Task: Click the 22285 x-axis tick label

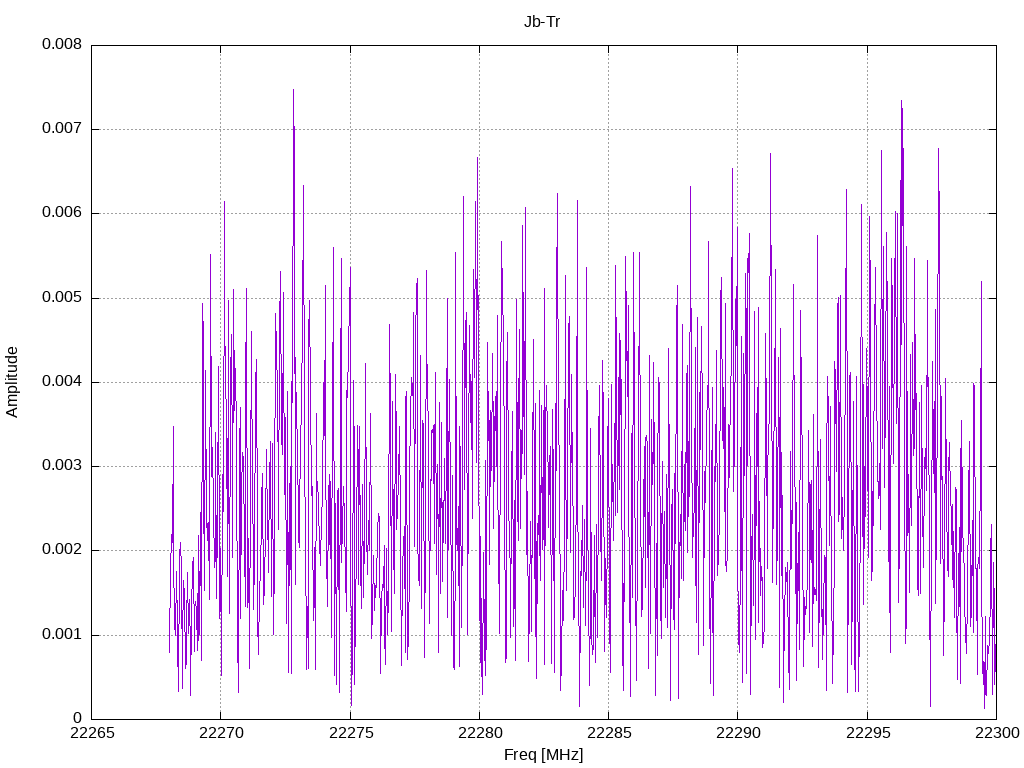Action: point(609,733)
